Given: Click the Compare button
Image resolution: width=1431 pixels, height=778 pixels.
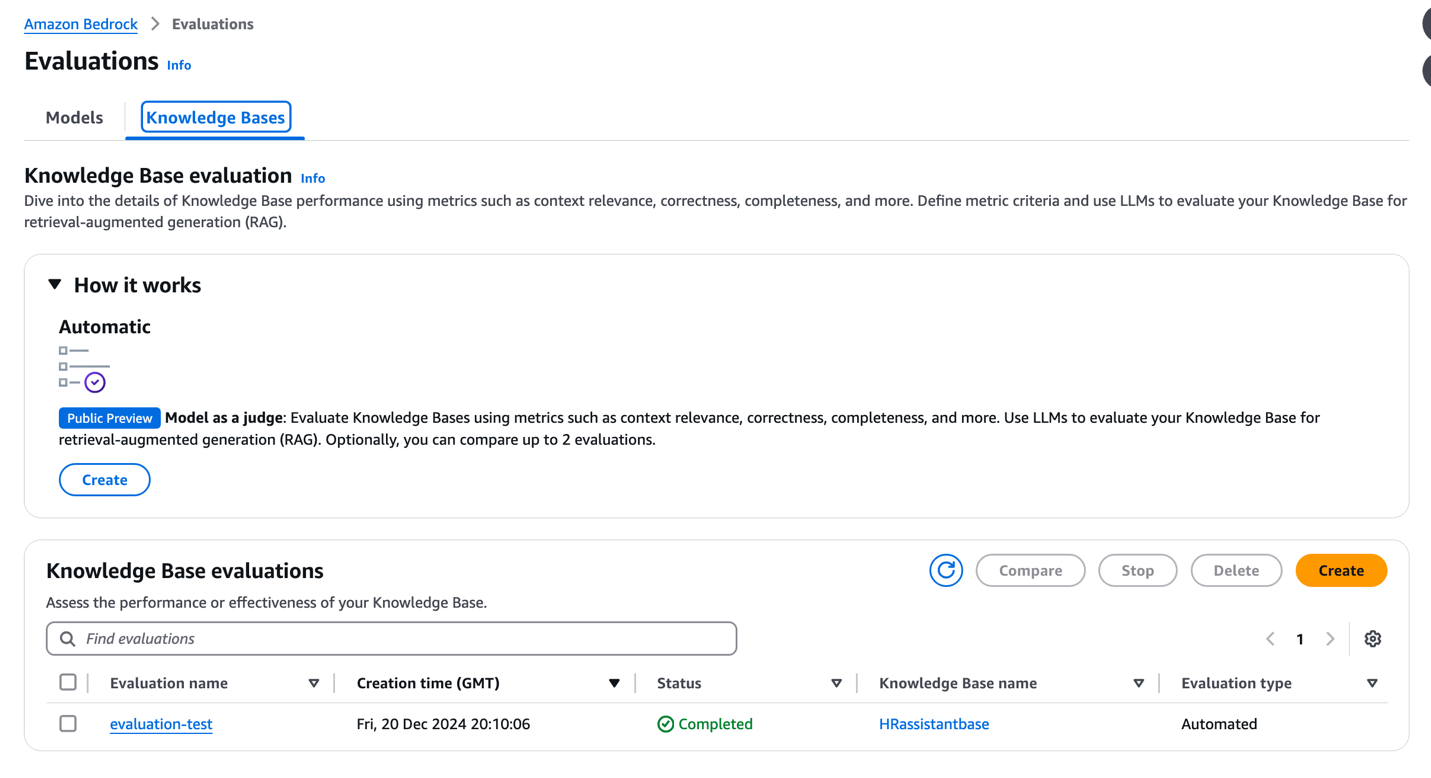Looking at the screenshot, I should point(1031,570).
